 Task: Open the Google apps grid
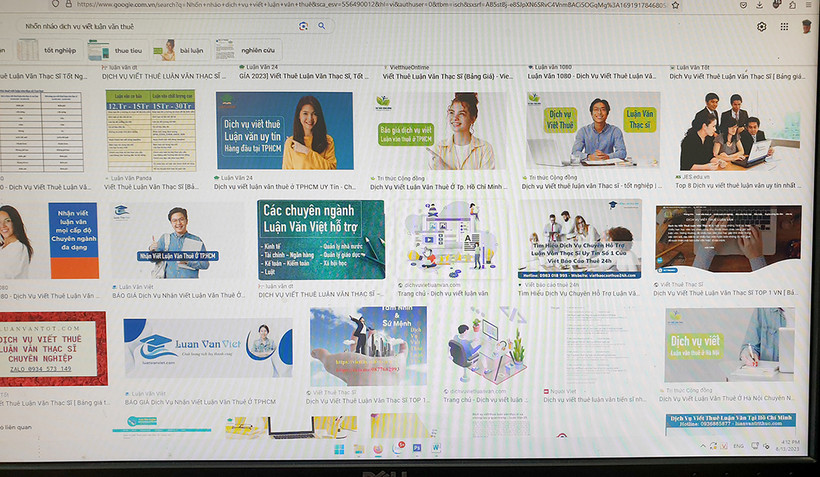coord(785,27)
